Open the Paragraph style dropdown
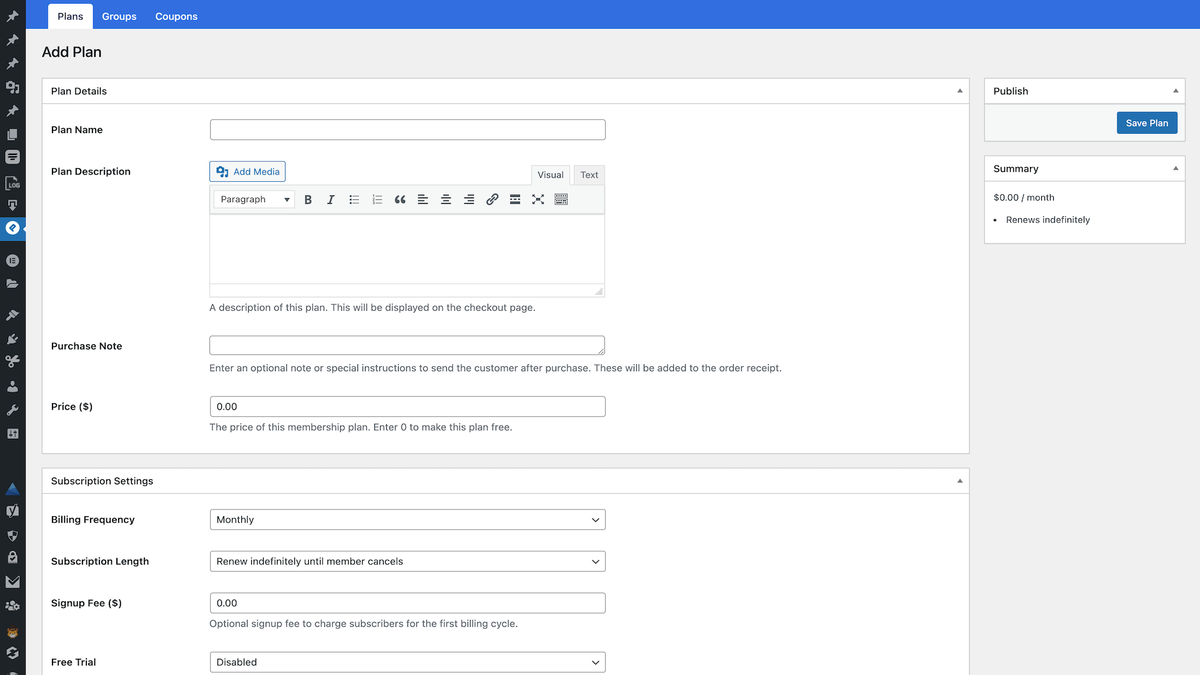The height and width of the screenshot is (675, 1200). tap(253, 199)
